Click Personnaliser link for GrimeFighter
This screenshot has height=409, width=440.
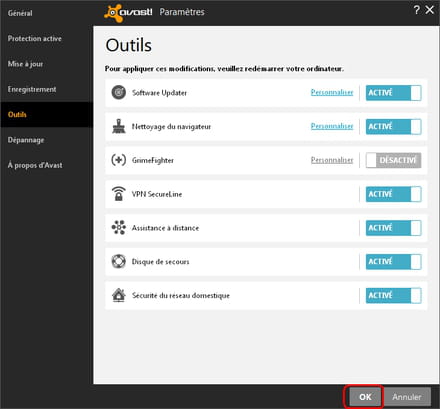click(332, 160)
